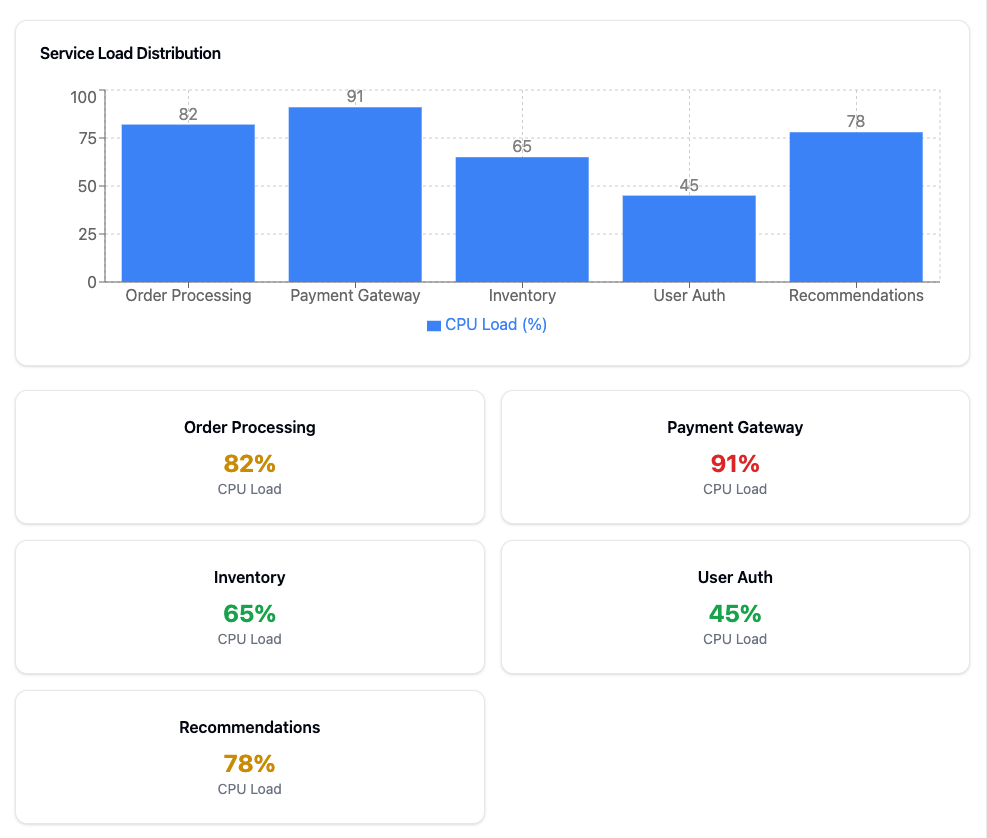Image resolution: width=987 pixels, height=838 pixels.
Task: Click the red 91% Payment Gateway value
Action: pyautogui.click(x=735, y=464)
